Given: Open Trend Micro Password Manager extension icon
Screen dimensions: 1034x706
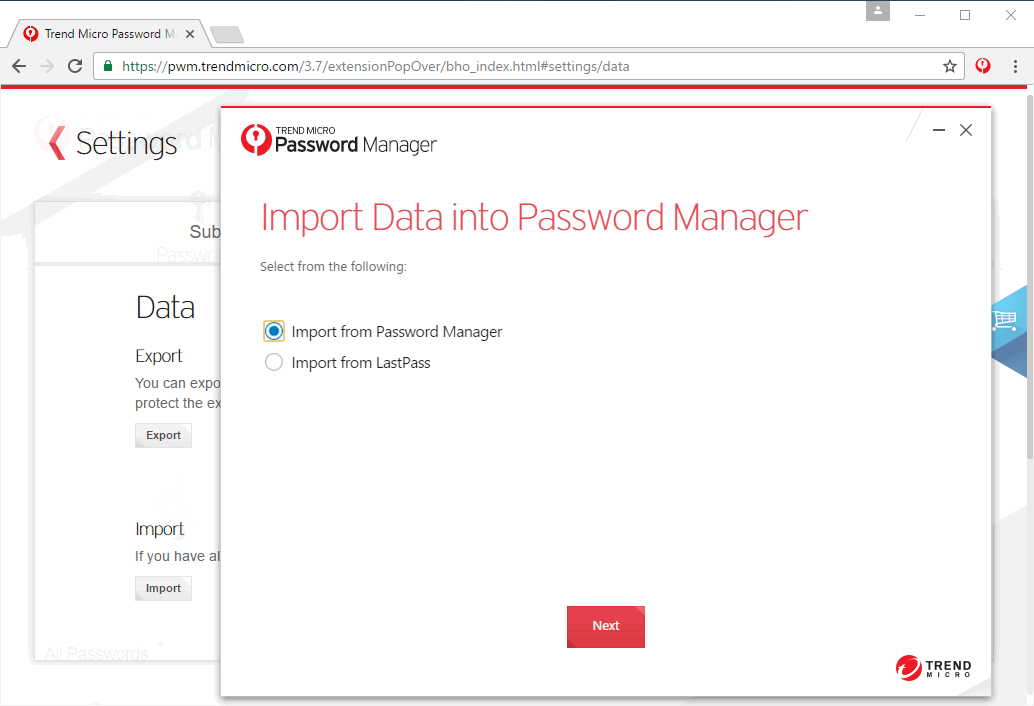Looking at the screenshot, I should (984, 66).
